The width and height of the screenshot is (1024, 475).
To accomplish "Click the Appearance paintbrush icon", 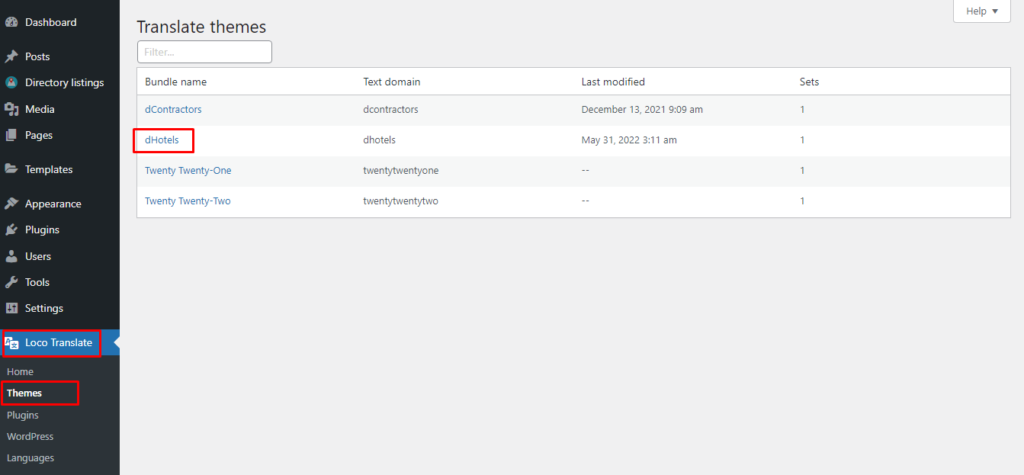I will click(11, 204).
